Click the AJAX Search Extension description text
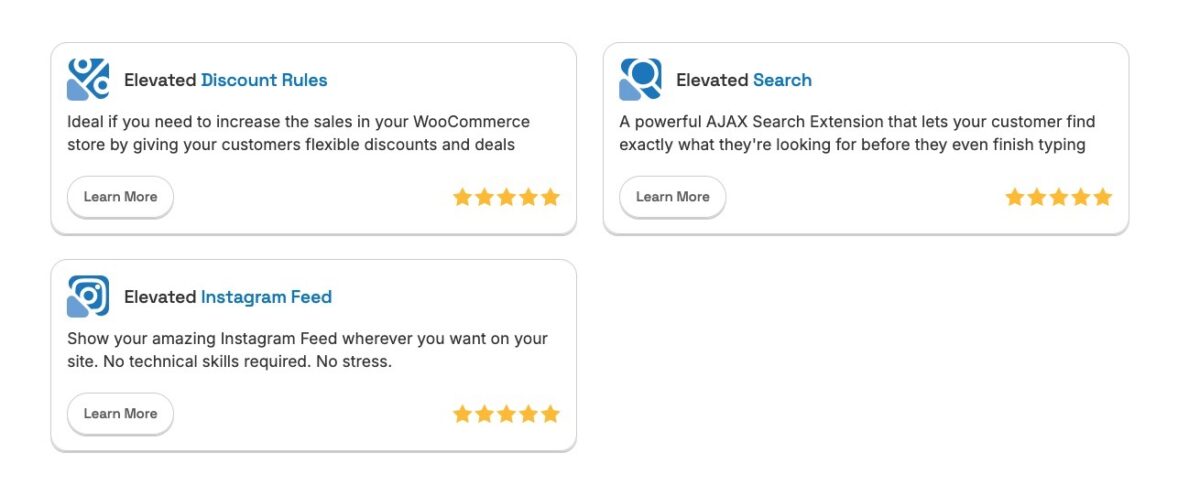Screen dimensions: 1200x496 click(x=856, y=133)
